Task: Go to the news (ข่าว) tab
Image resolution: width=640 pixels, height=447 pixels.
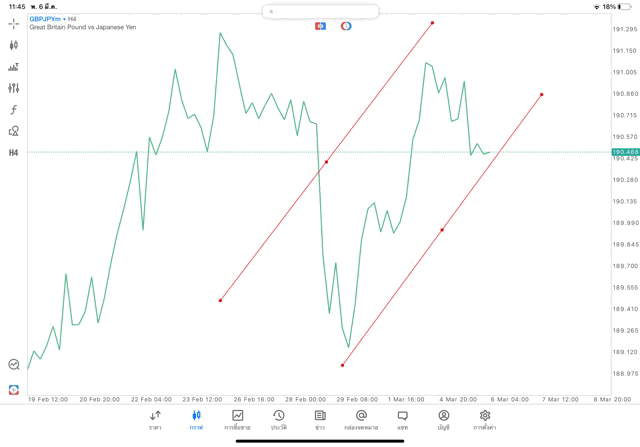Action: 320,418
